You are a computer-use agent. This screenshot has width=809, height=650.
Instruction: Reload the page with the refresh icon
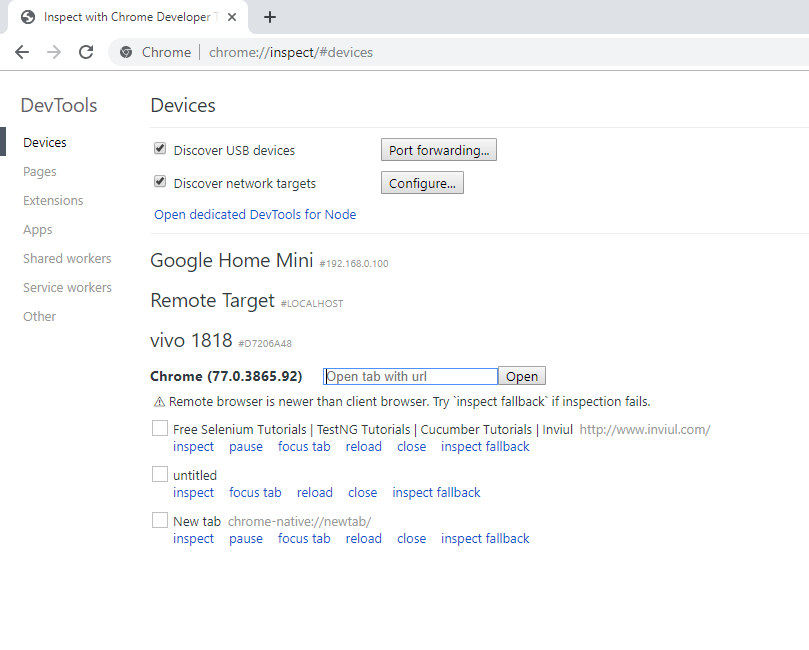coord(86,52)
